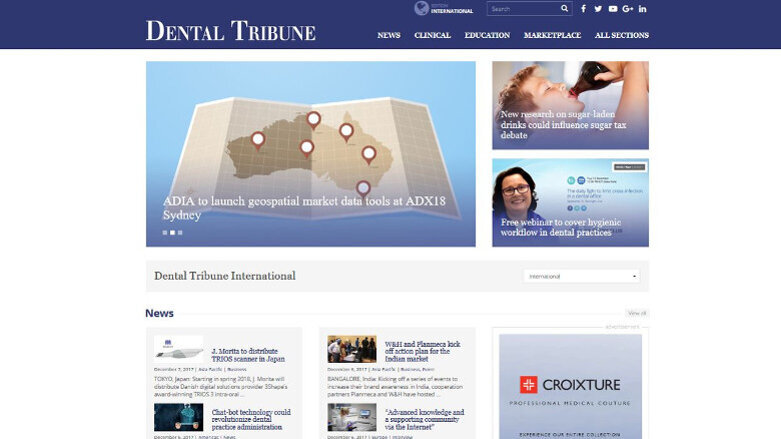This screenshot has width=781, height=439.
Task: Open the ADIA geospatial market data article
Action: click(x=304, y=208)
